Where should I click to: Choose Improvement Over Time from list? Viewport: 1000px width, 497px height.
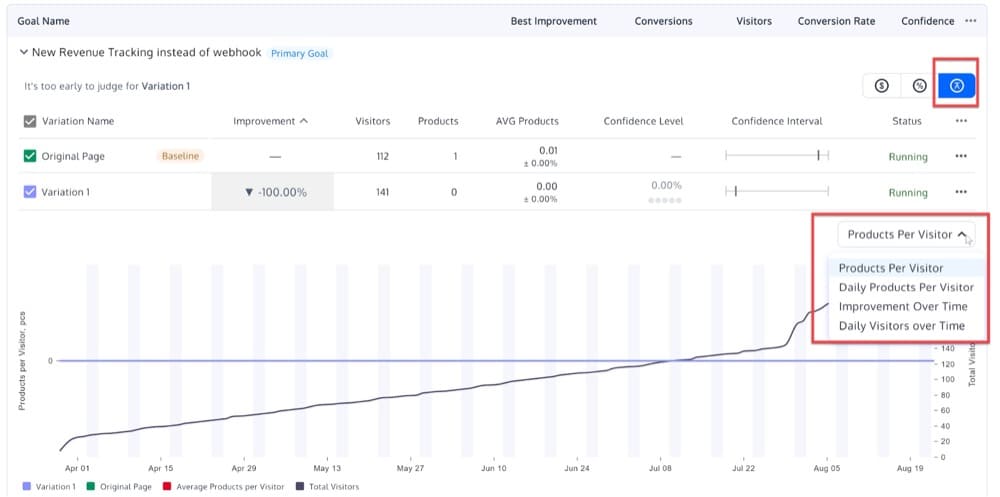(902, 306)
